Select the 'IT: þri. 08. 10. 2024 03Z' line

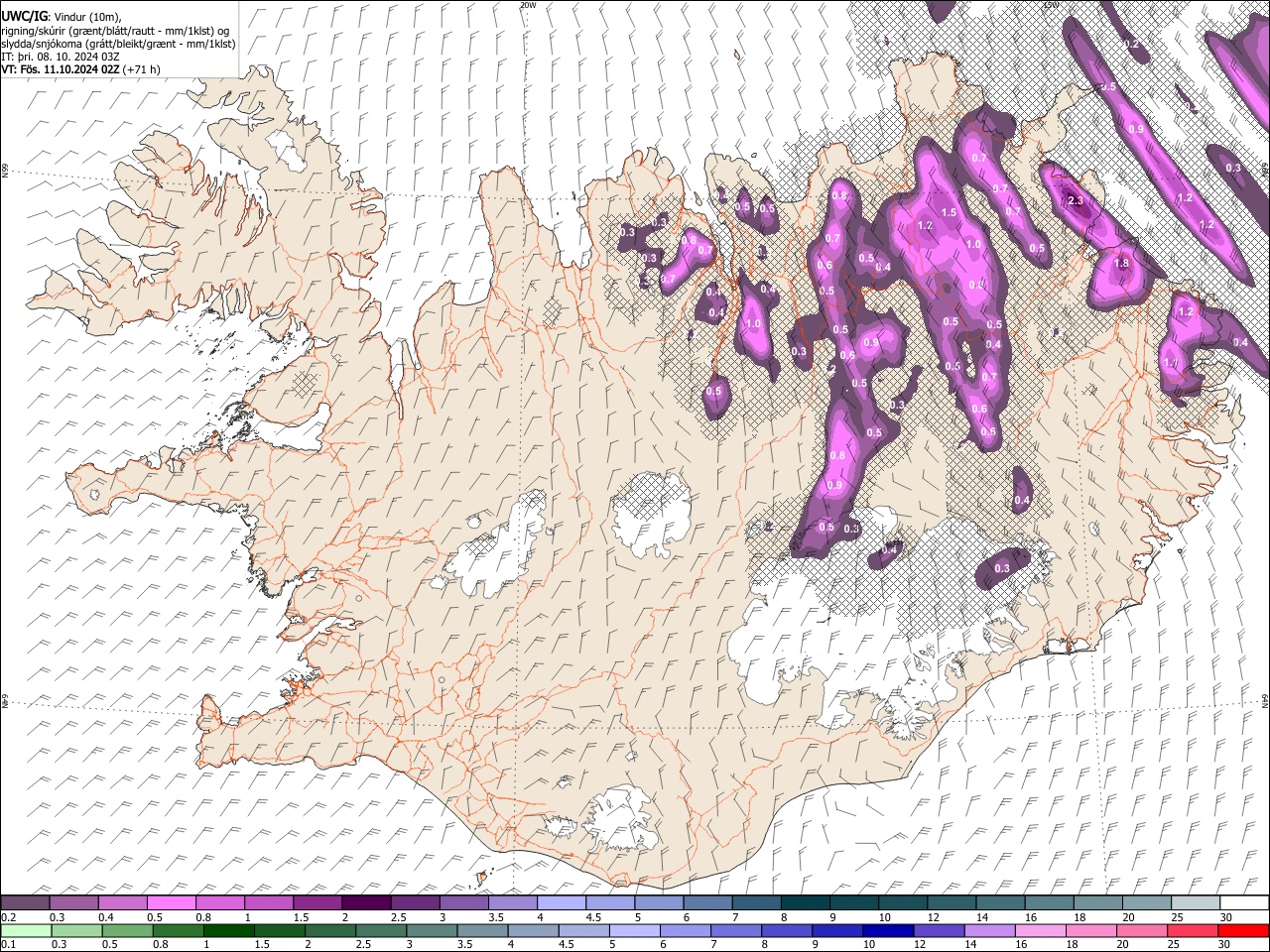tap(62, 56)
